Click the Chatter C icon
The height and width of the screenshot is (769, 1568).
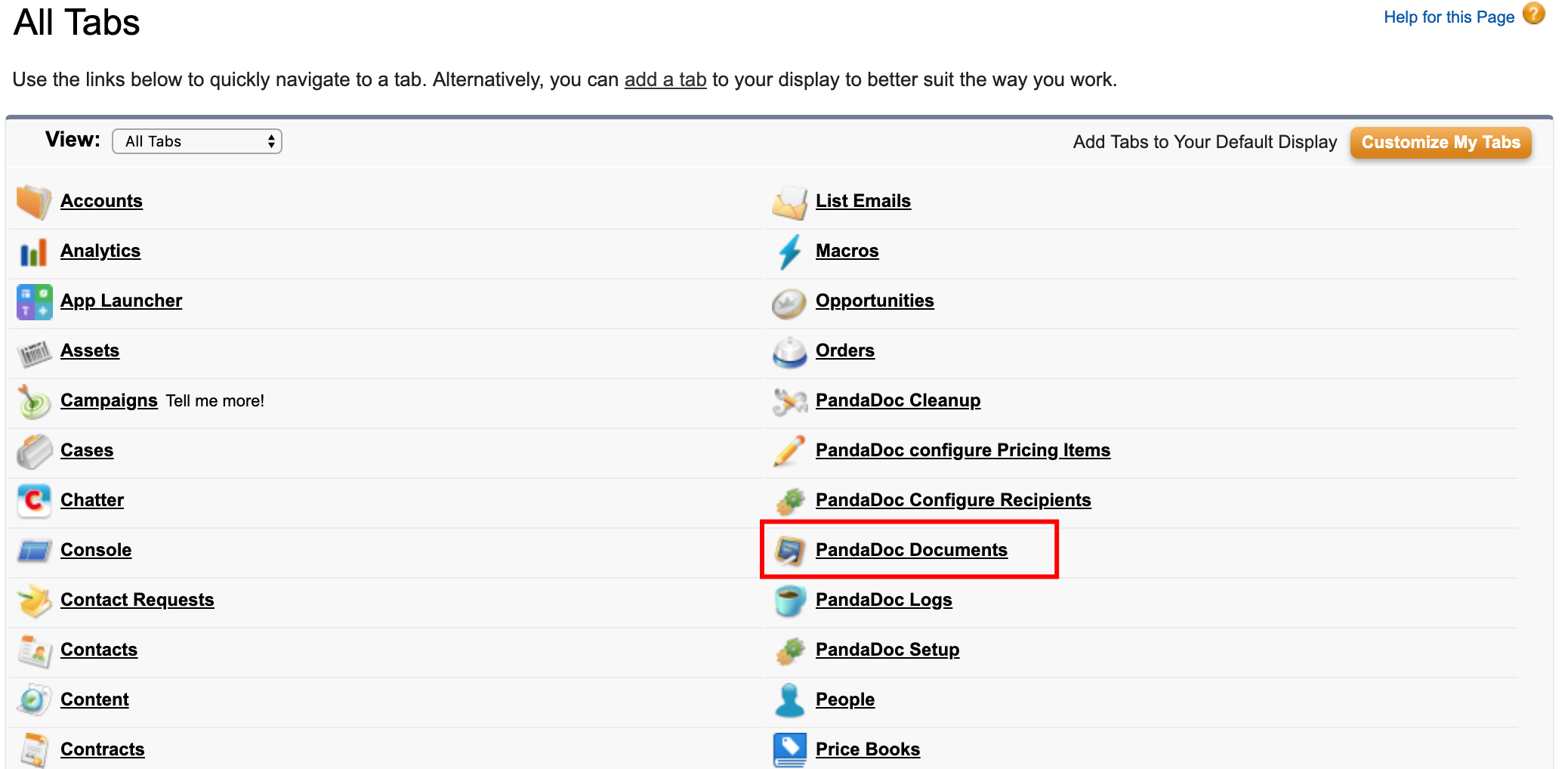pyautogui.click(x=34, y=501)
